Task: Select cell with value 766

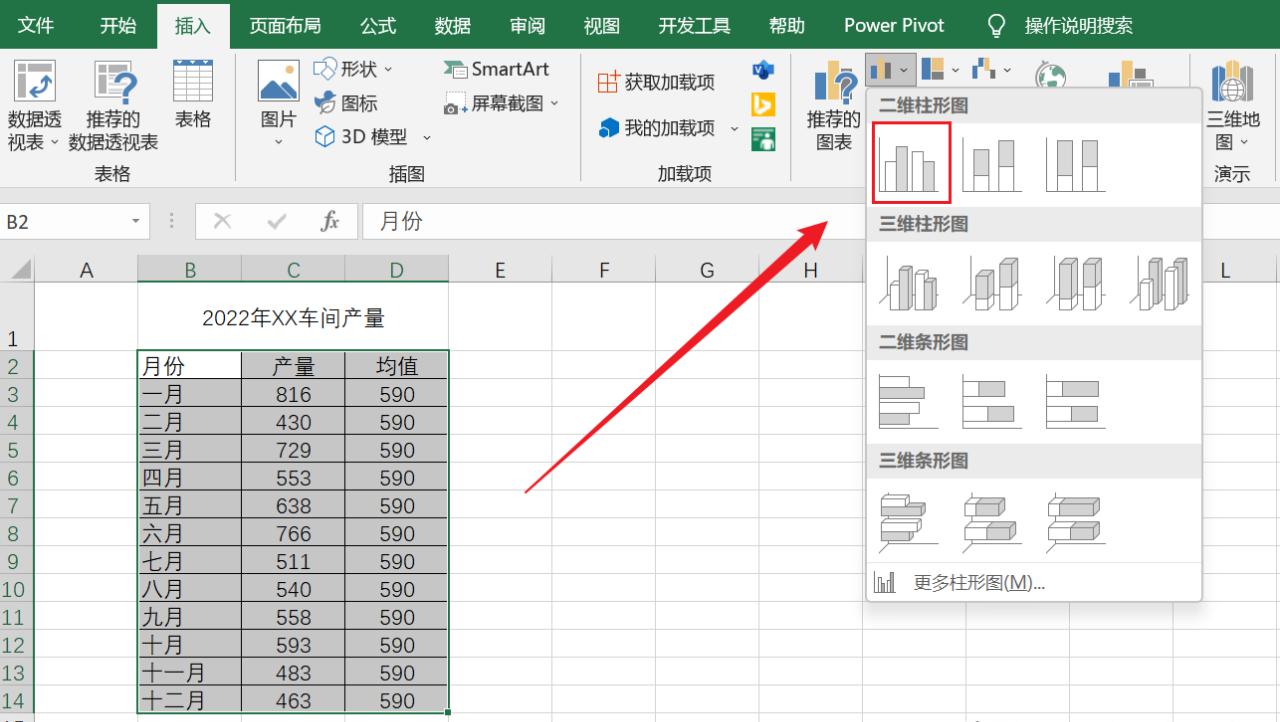Action: [x=293, y=533]
